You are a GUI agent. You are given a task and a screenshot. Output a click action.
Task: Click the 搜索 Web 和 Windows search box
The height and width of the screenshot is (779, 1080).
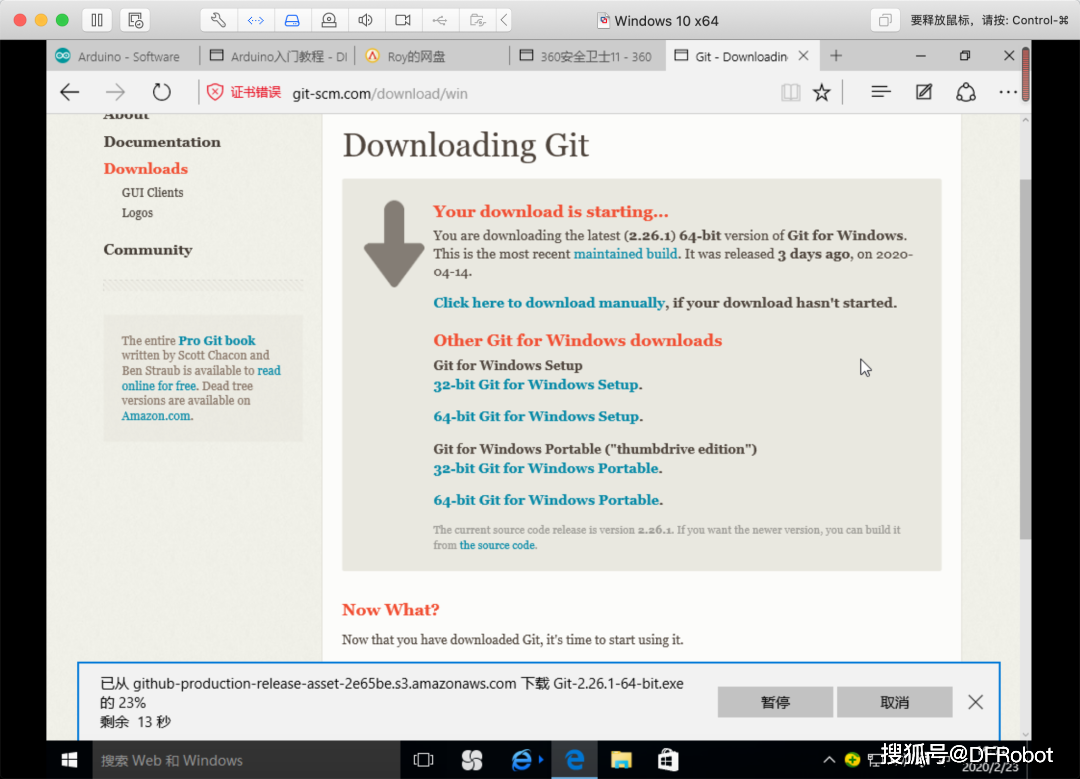pos(246,760)
